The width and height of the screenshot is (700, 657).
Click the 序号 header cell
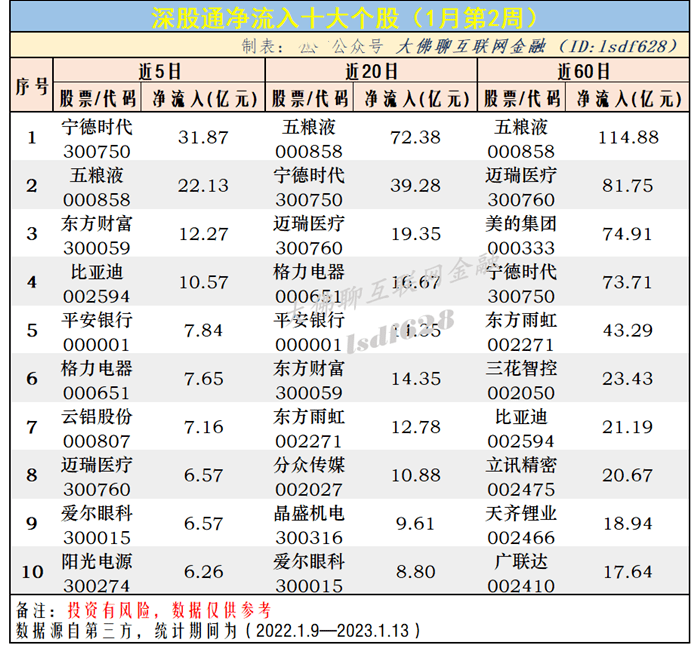tap(31, 85)
